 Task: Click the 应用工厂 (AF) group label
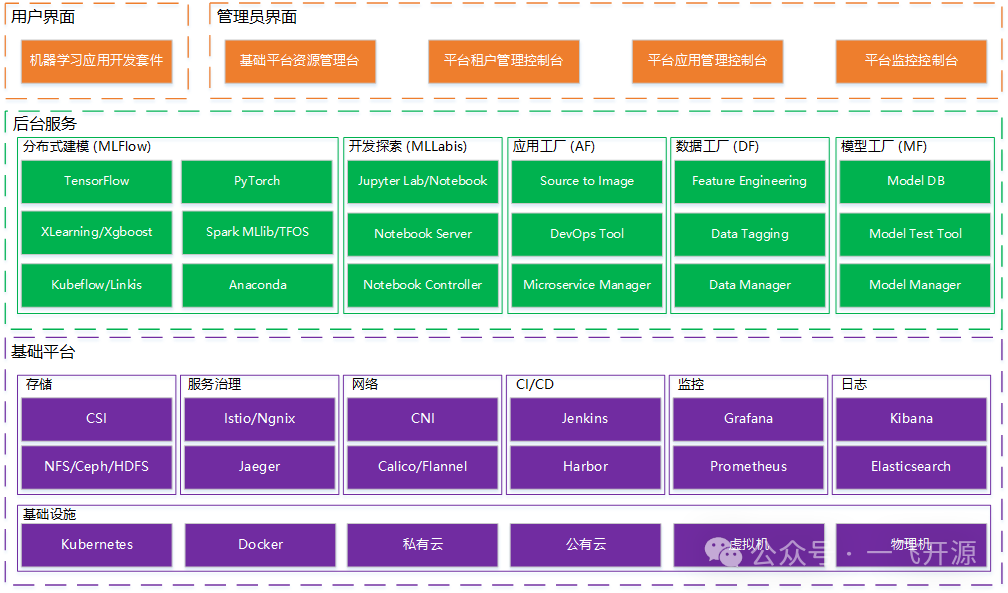pyautogui.click(x=554, y=147)
